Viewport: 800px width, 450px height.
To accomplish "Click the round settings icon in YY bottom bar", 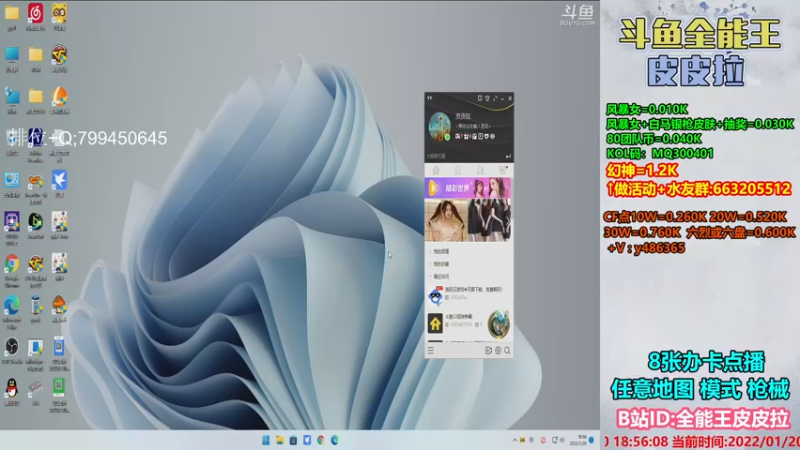I will click(x=498, y=351).
